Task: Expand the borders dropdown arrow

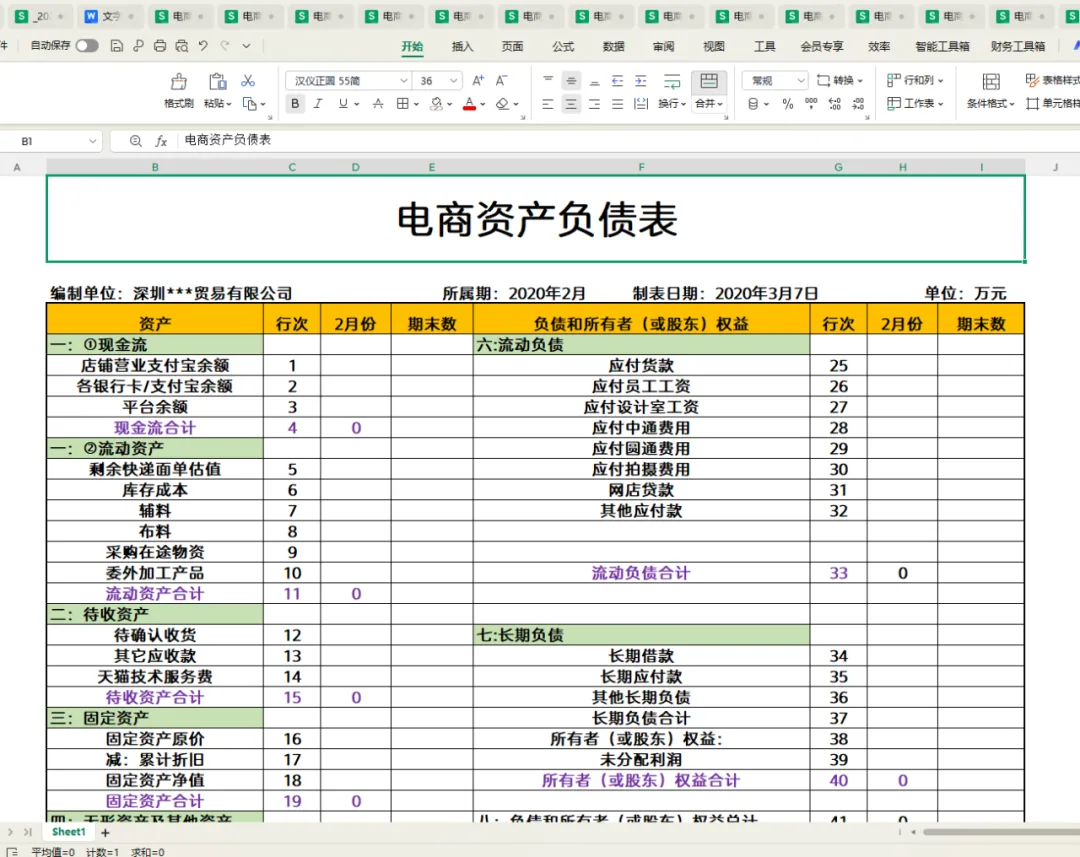Action: (417, 104)
